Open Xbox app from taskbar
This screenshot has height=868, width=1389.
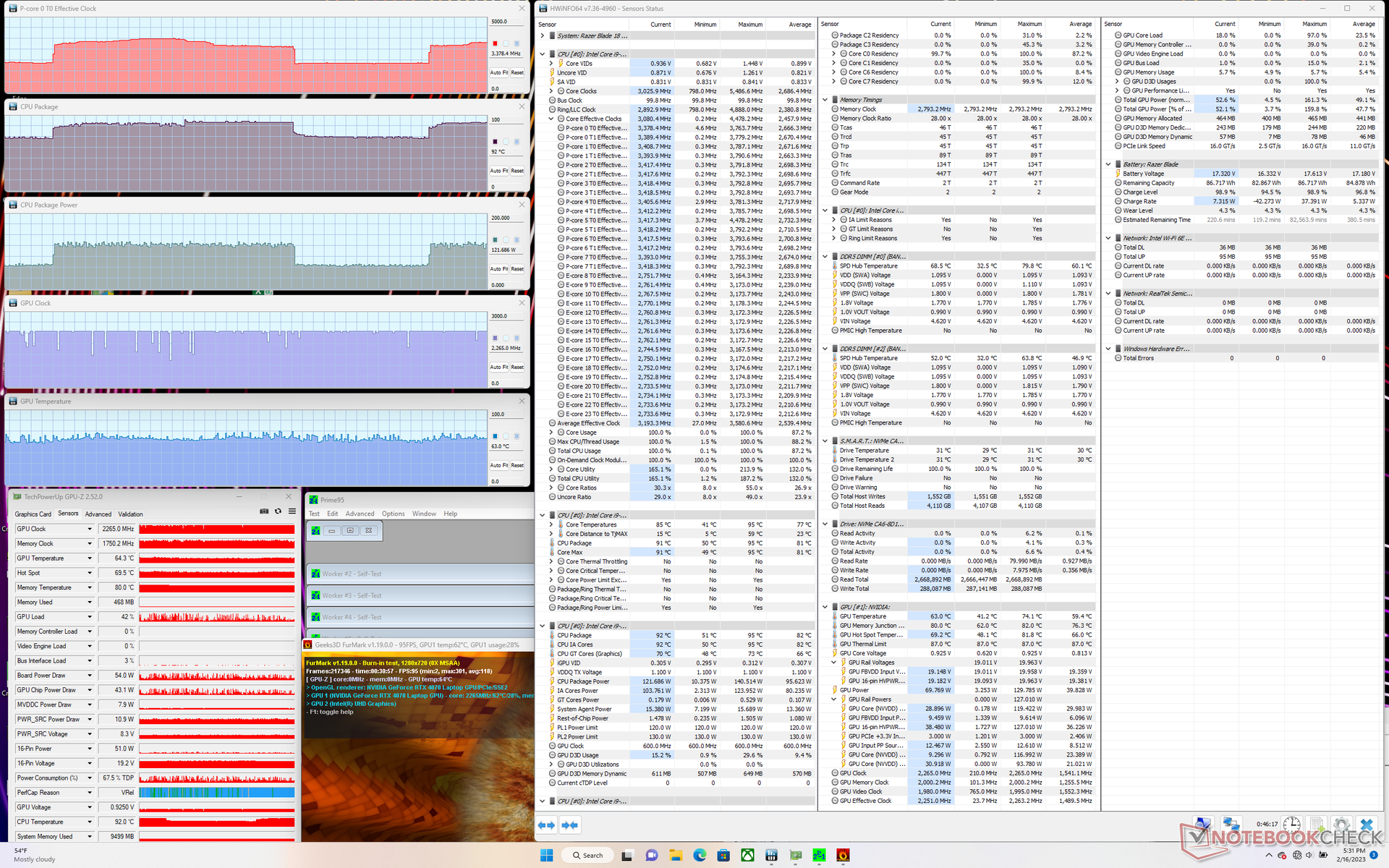tap(747, 855)
